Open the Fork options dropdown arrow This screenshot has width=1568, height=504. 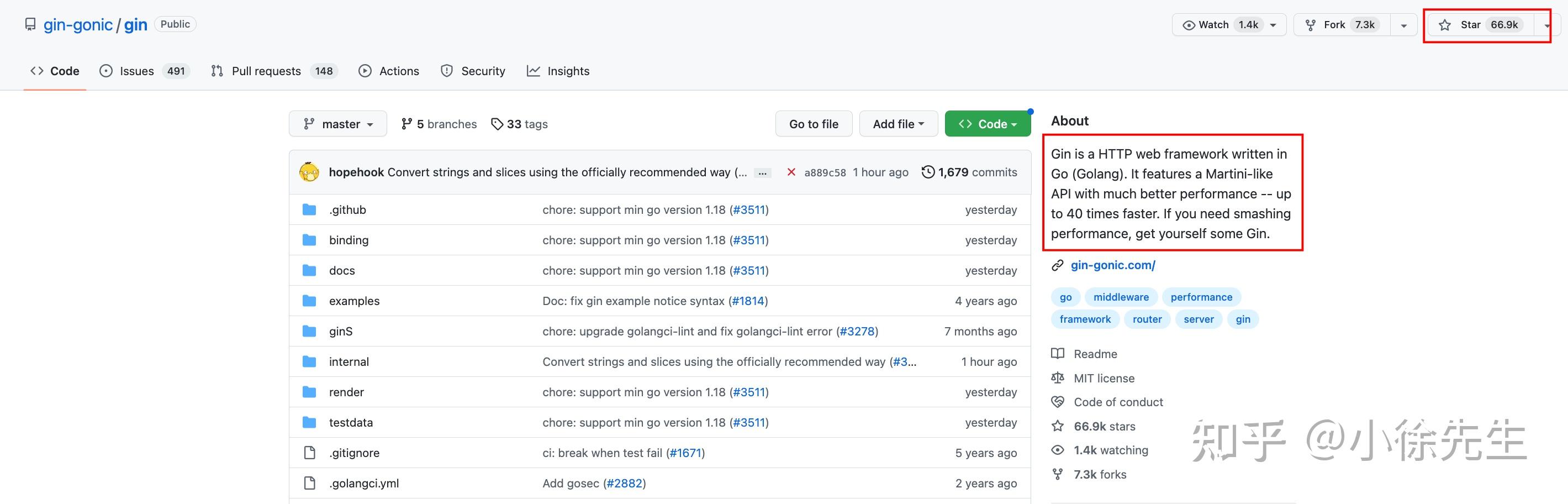[x=1403, y=25]
